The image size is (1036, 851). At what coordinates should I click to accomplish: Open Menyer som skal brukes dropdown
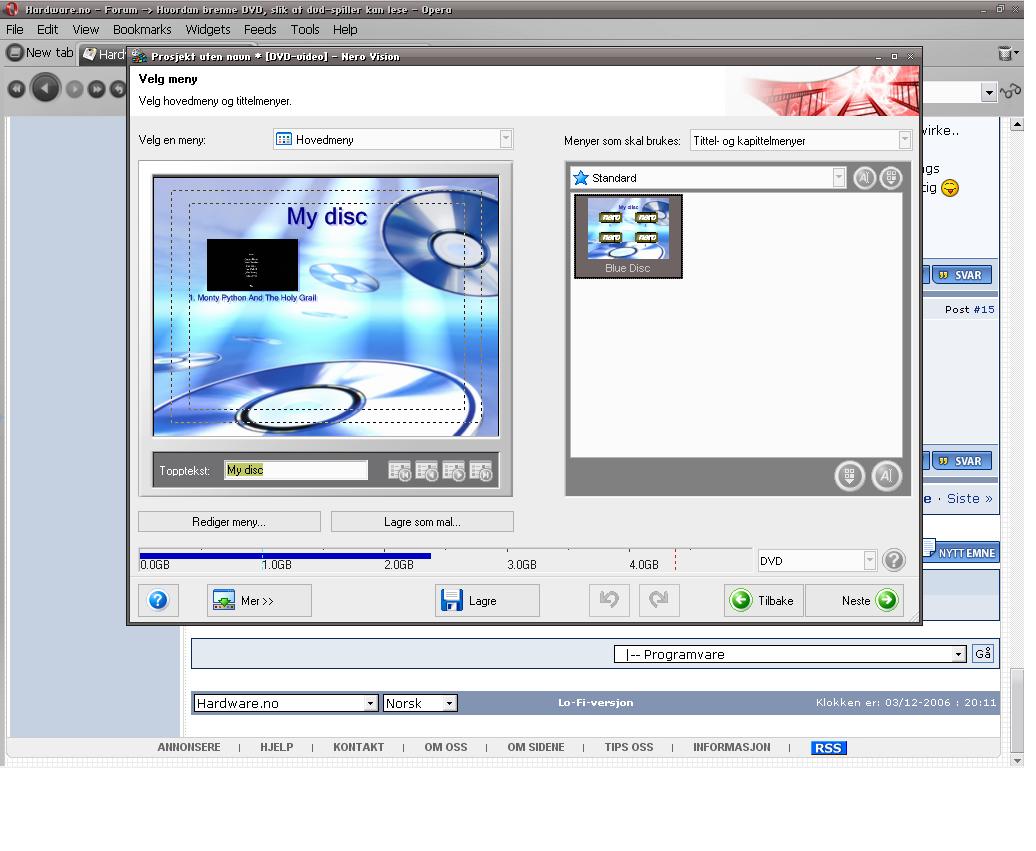801,140
